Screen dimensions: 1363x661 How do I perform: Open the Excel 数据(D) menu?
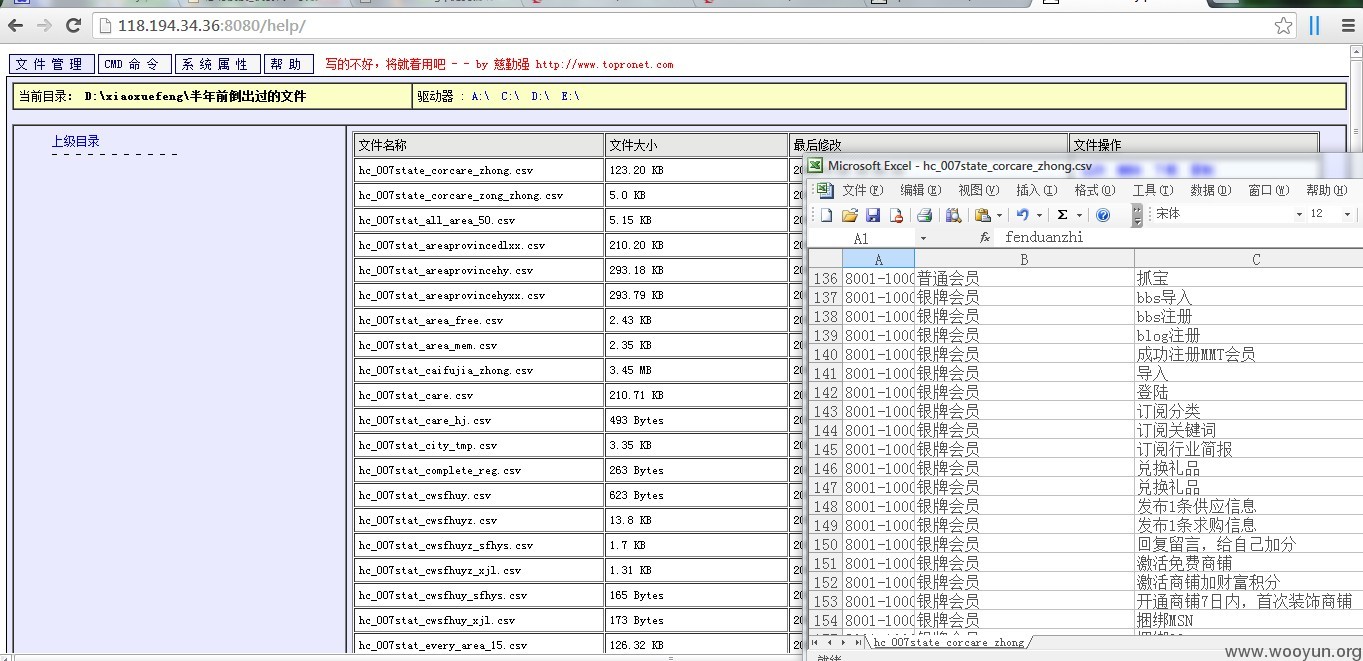(x=1211, y=190)
